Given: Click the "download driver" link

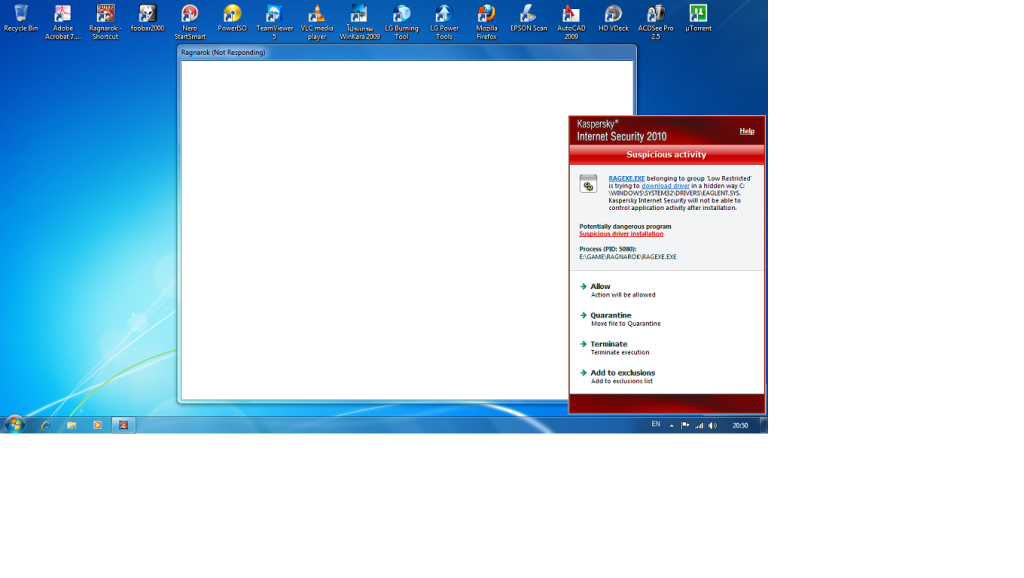Looking at the screenshot, I should (665, 186).
